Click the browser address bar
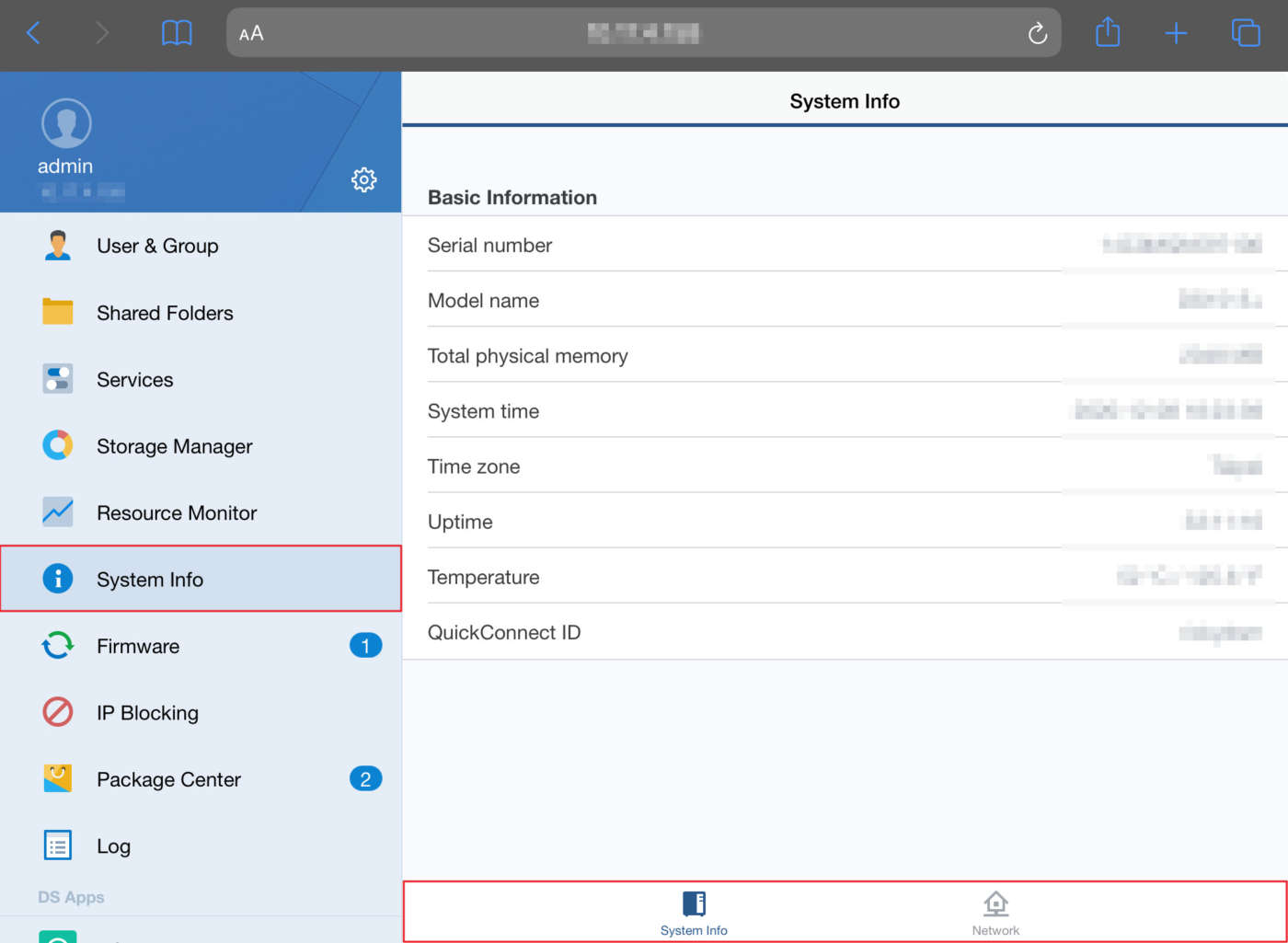Image resolution: width=1288 pixels, height=943 pixels. [x=644, y=32]
